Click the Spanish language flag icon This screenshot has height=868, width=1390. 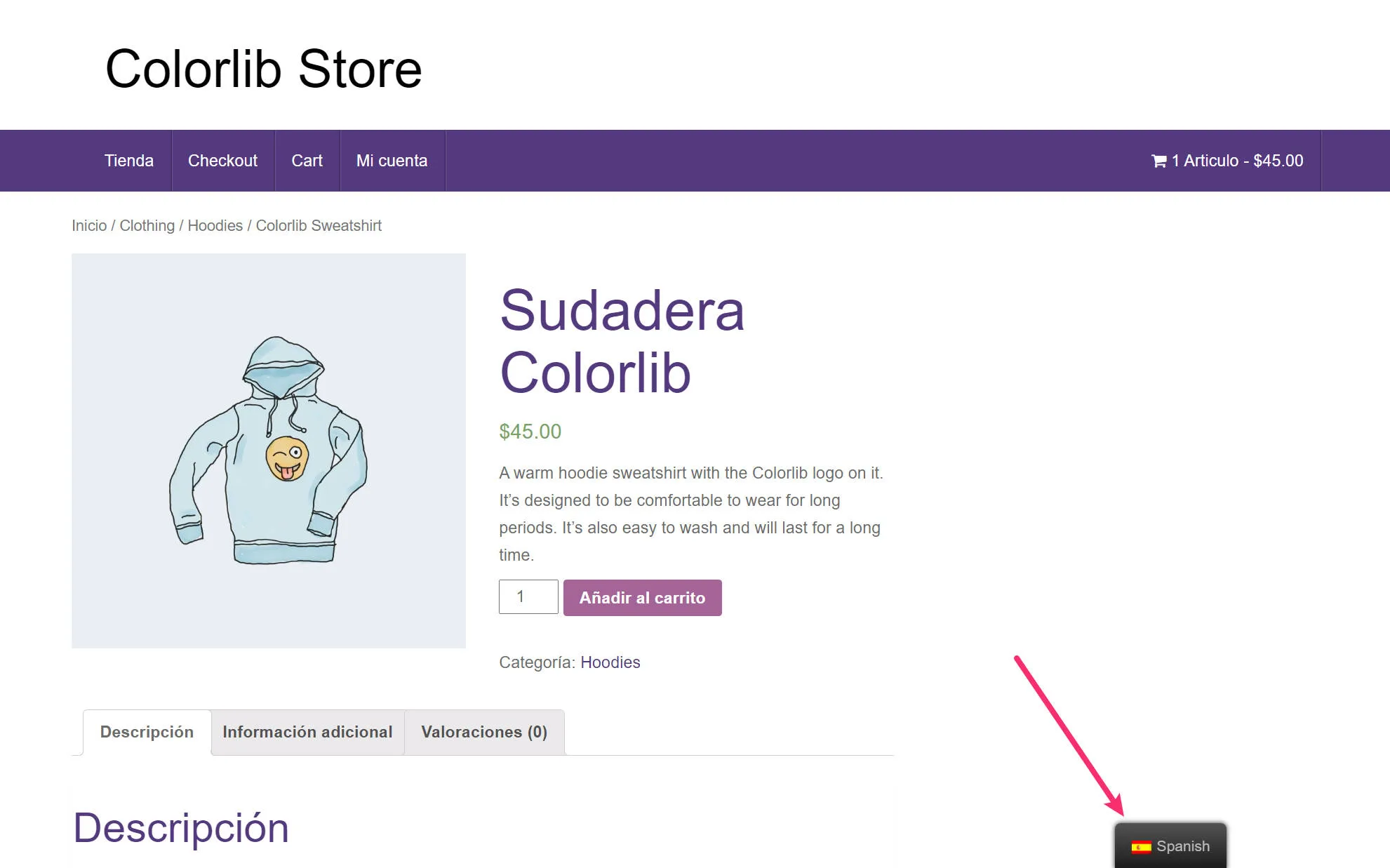(x=1140, y=846)
